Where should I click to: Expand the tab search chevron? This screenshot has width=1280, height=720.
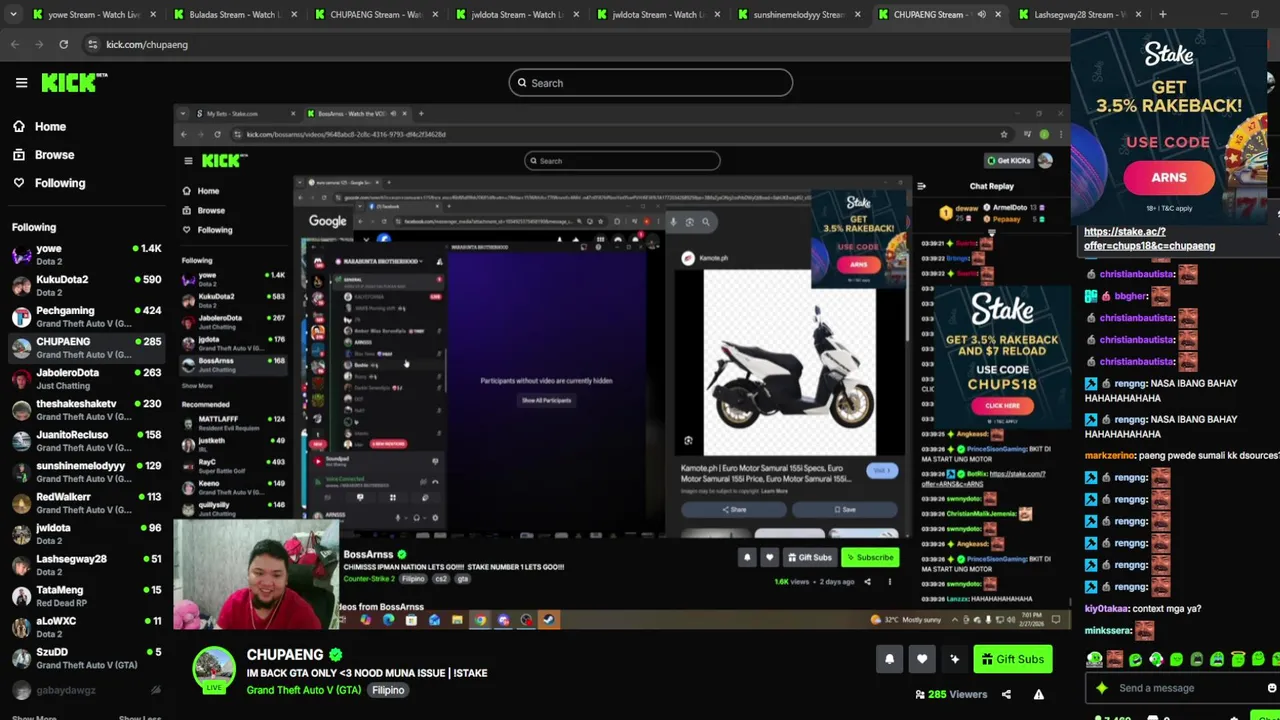point(14,14)
